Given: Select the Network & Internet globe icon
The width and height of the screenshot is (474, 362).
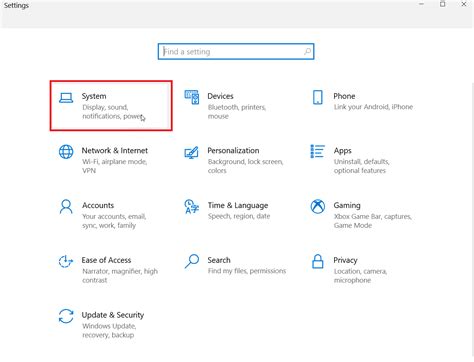Looking at the screenshot, I should pos(66,152).
